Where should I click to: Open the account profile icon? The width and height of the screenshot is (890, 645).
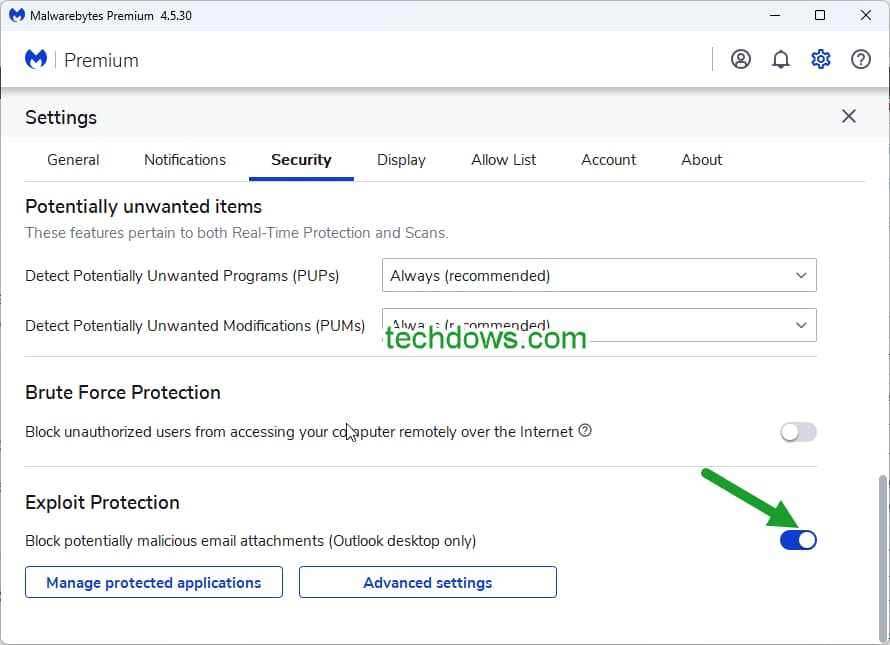click(x=740, y=59)
